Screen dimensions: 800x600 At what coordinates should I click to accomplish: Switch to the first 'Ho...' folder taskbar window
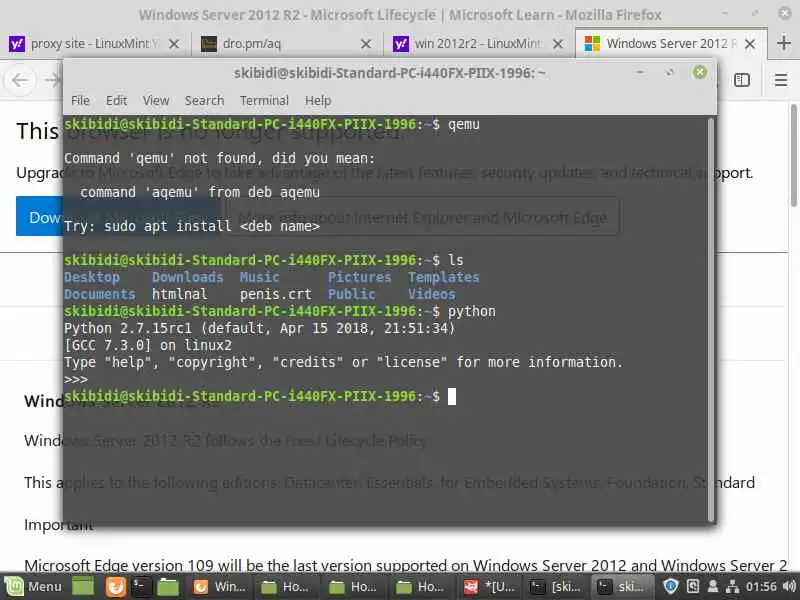coord(286,587)
